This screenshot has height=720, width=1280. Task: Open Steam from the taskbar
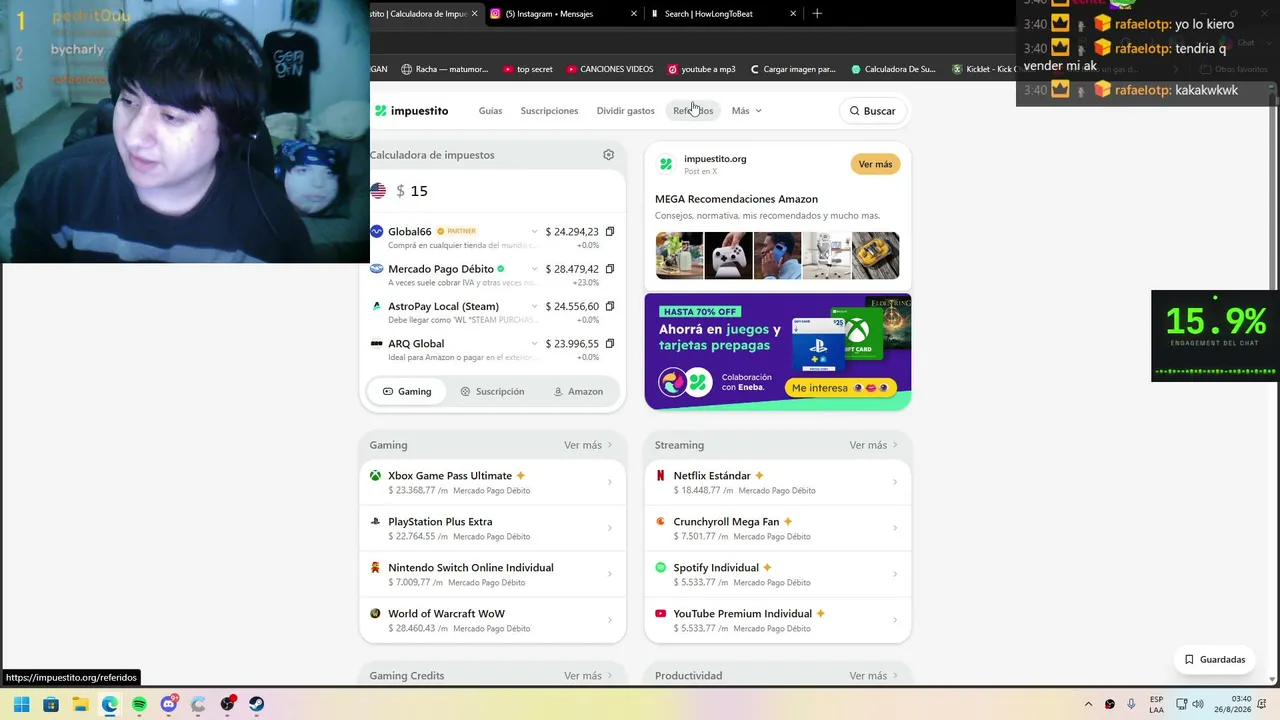257,704
